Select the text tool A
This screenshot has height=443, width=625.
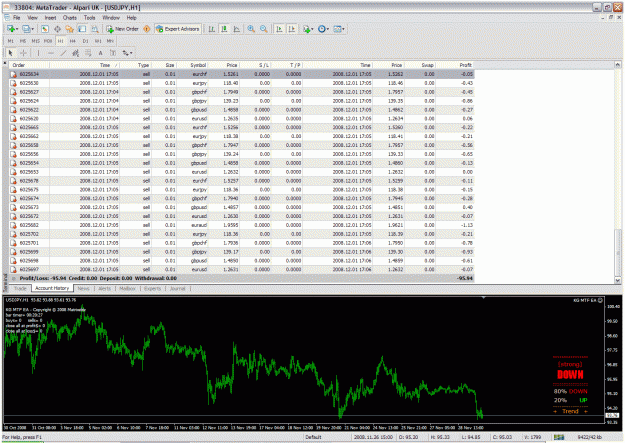tap(100, 53)
